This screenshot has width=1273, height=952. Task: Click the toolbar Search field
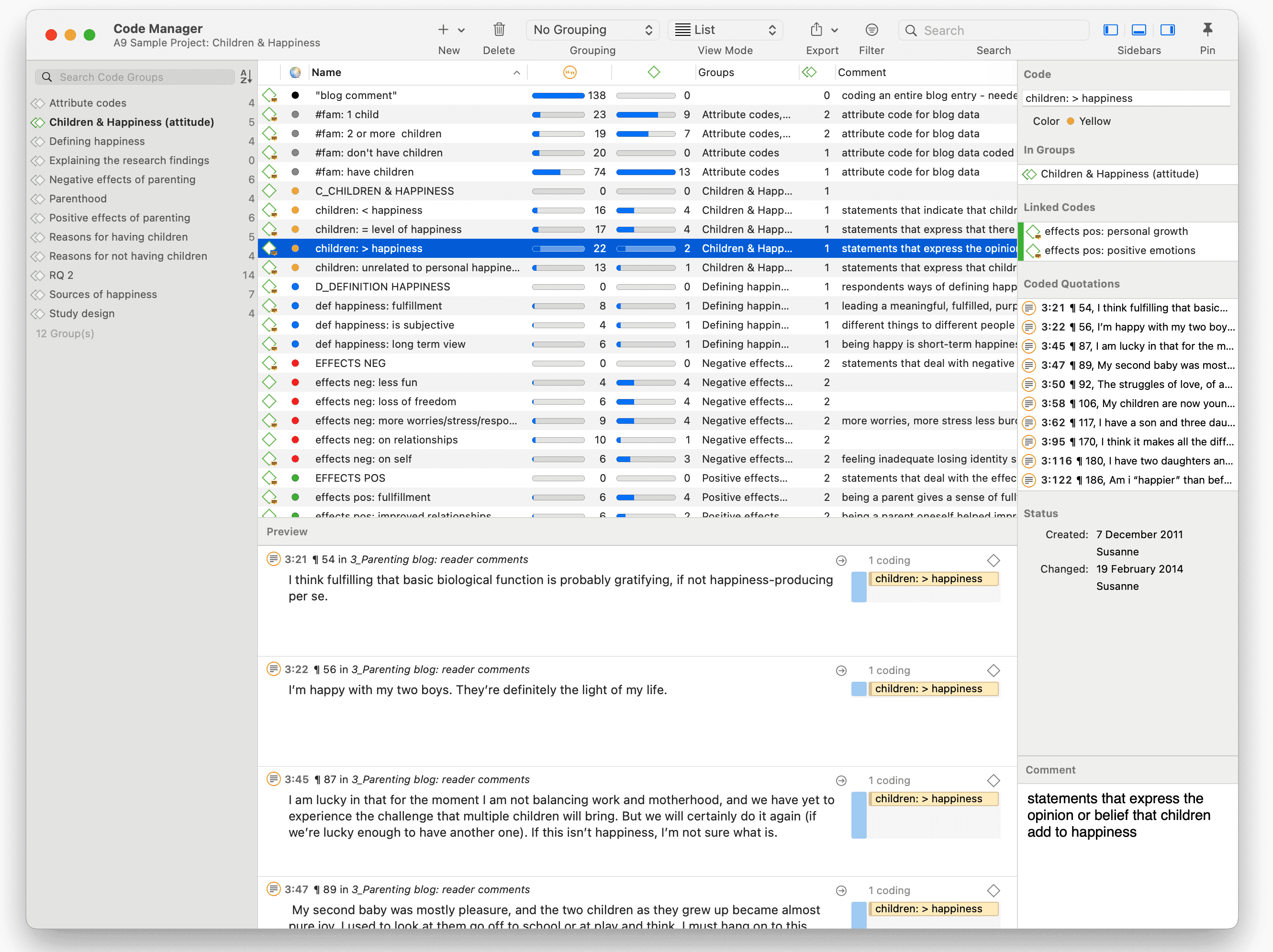[994, 30]
